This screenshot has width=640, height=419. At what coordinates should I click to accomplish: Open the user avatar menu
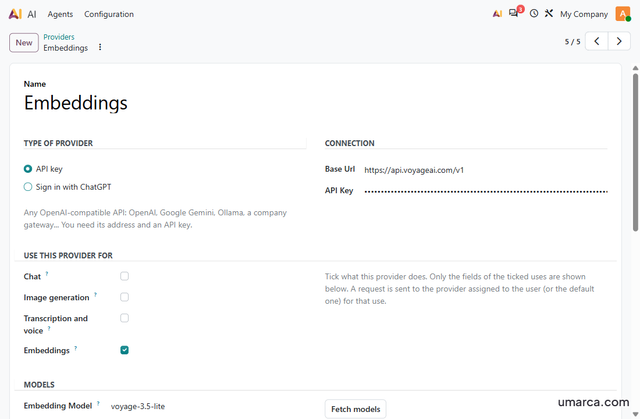point(623,14)
